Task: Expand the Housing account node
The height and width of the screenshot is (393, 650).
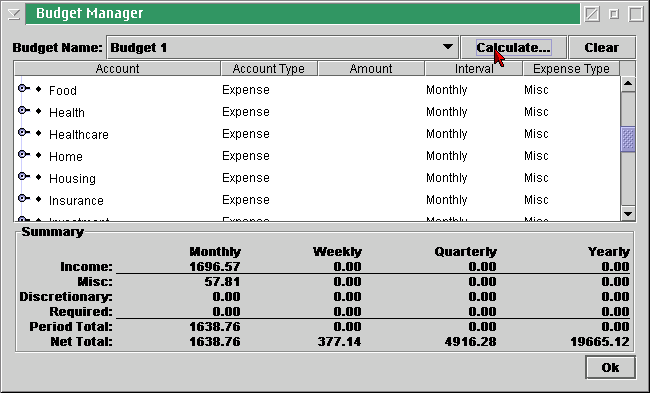Action: 24,176
